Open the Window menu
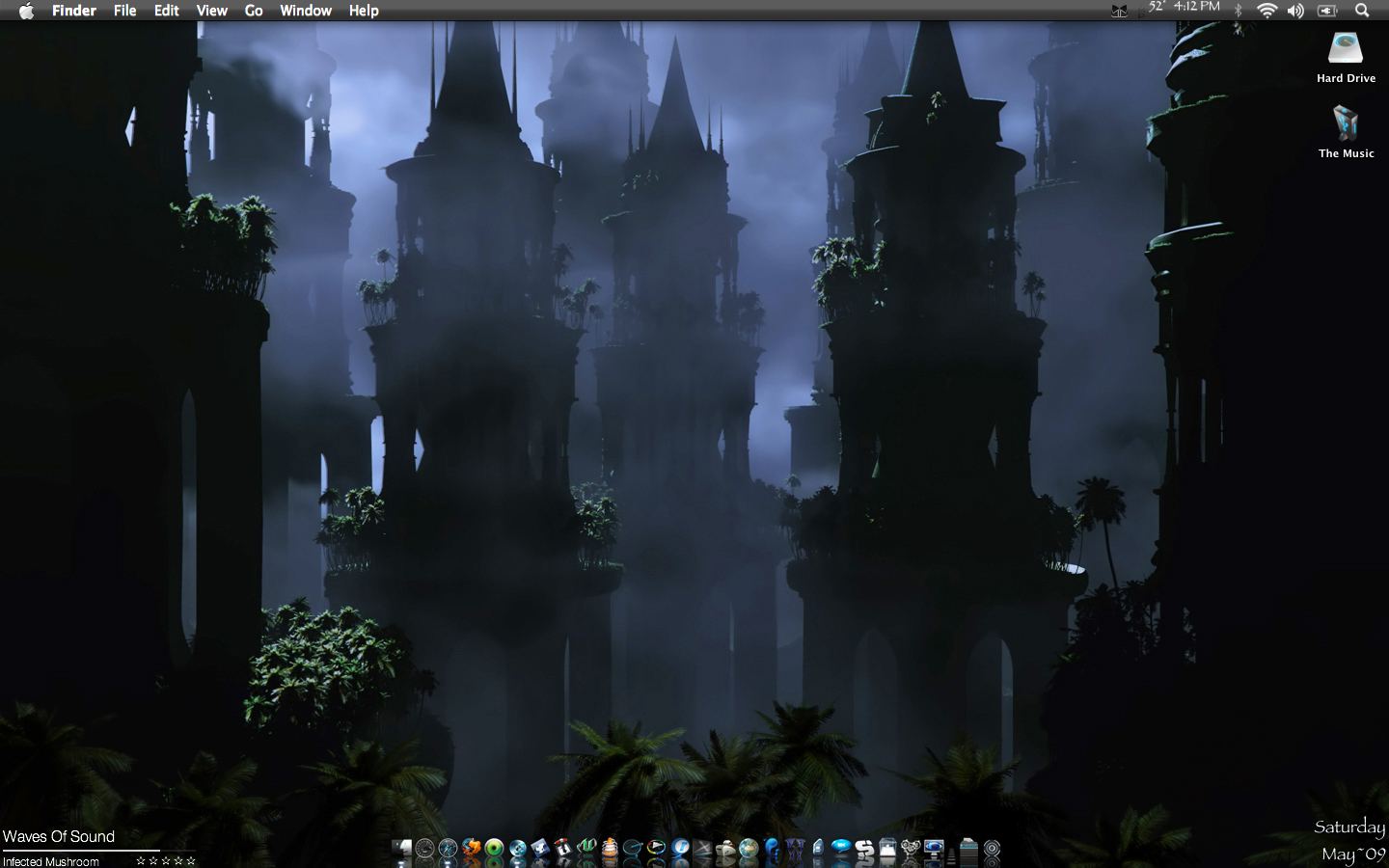 coord(306,11)
